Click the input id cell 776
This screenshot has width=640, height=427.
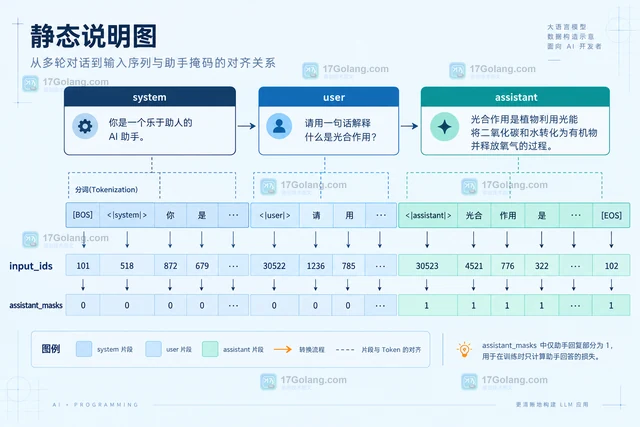pos(508,266)
